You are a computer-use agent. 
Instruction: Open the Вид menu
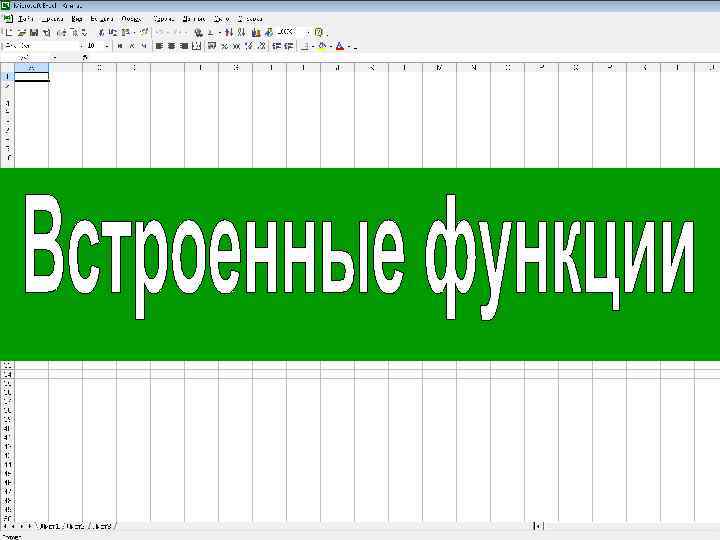coord(77,19)
